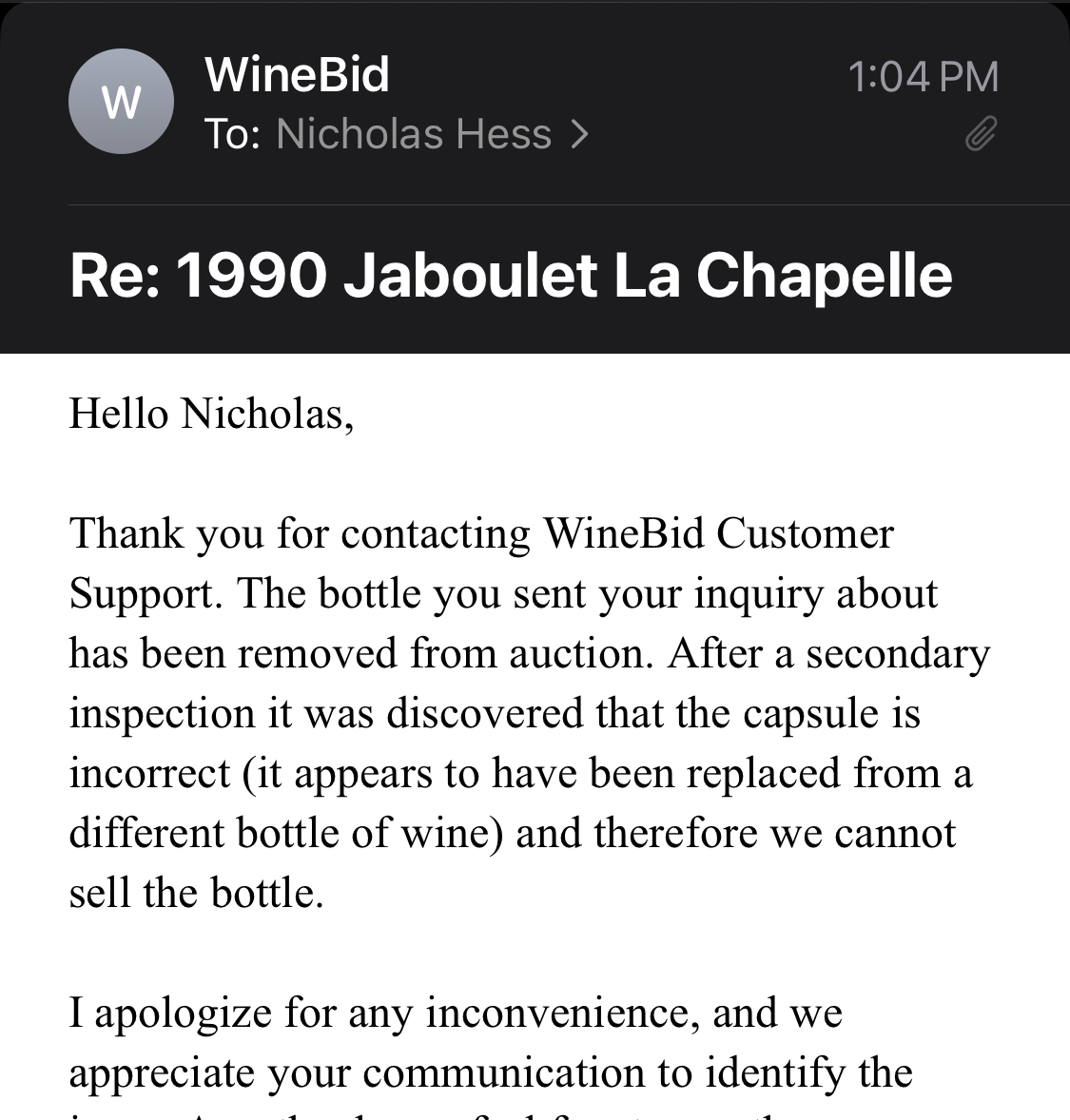Image resolution: width=1070 pixels, height=1120 pixels.
Task: Click the "Hello Nicholas," greeting
Action: tap(211, 414)
